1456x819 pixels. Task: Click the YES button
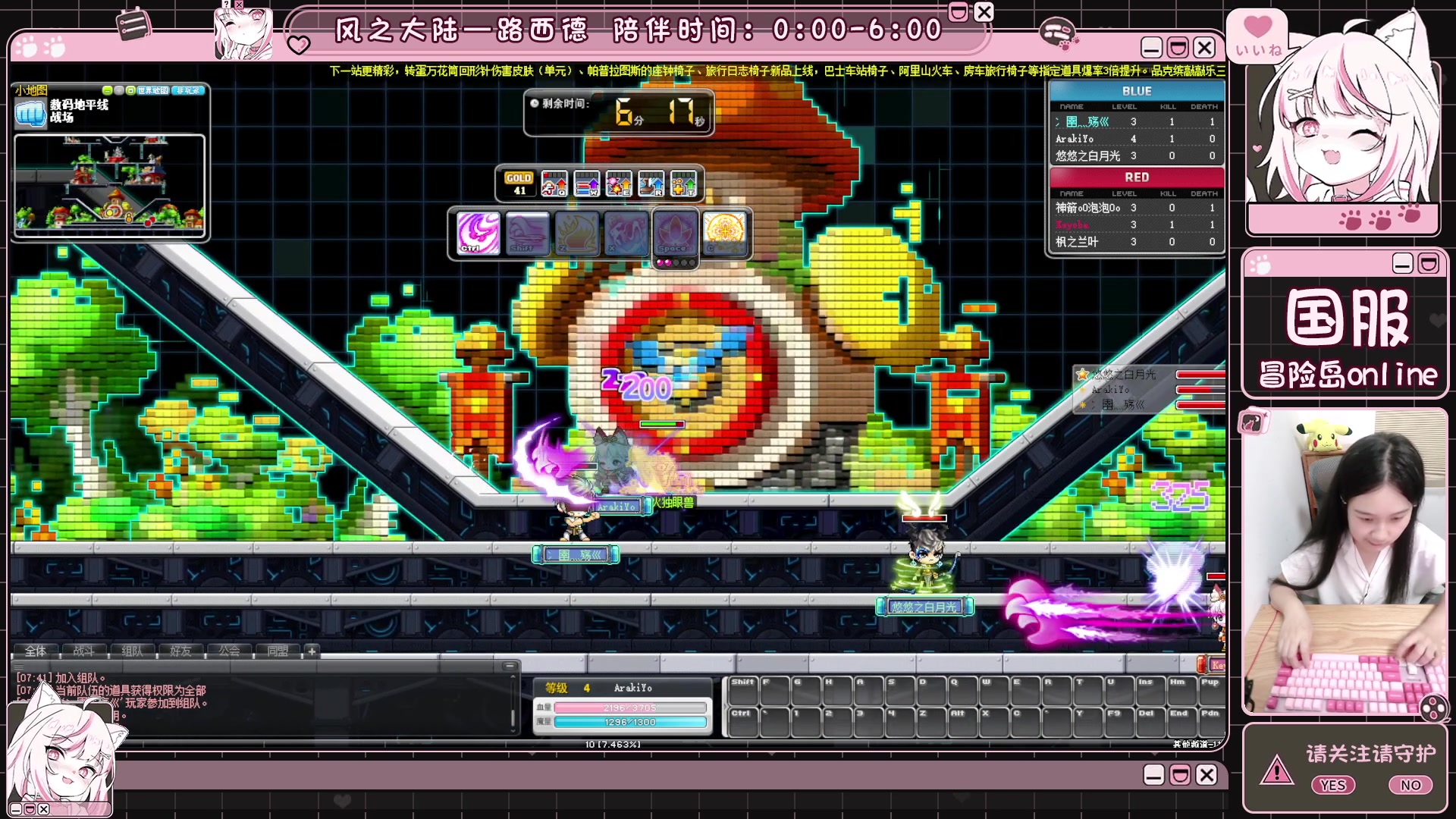[1332, 786]
